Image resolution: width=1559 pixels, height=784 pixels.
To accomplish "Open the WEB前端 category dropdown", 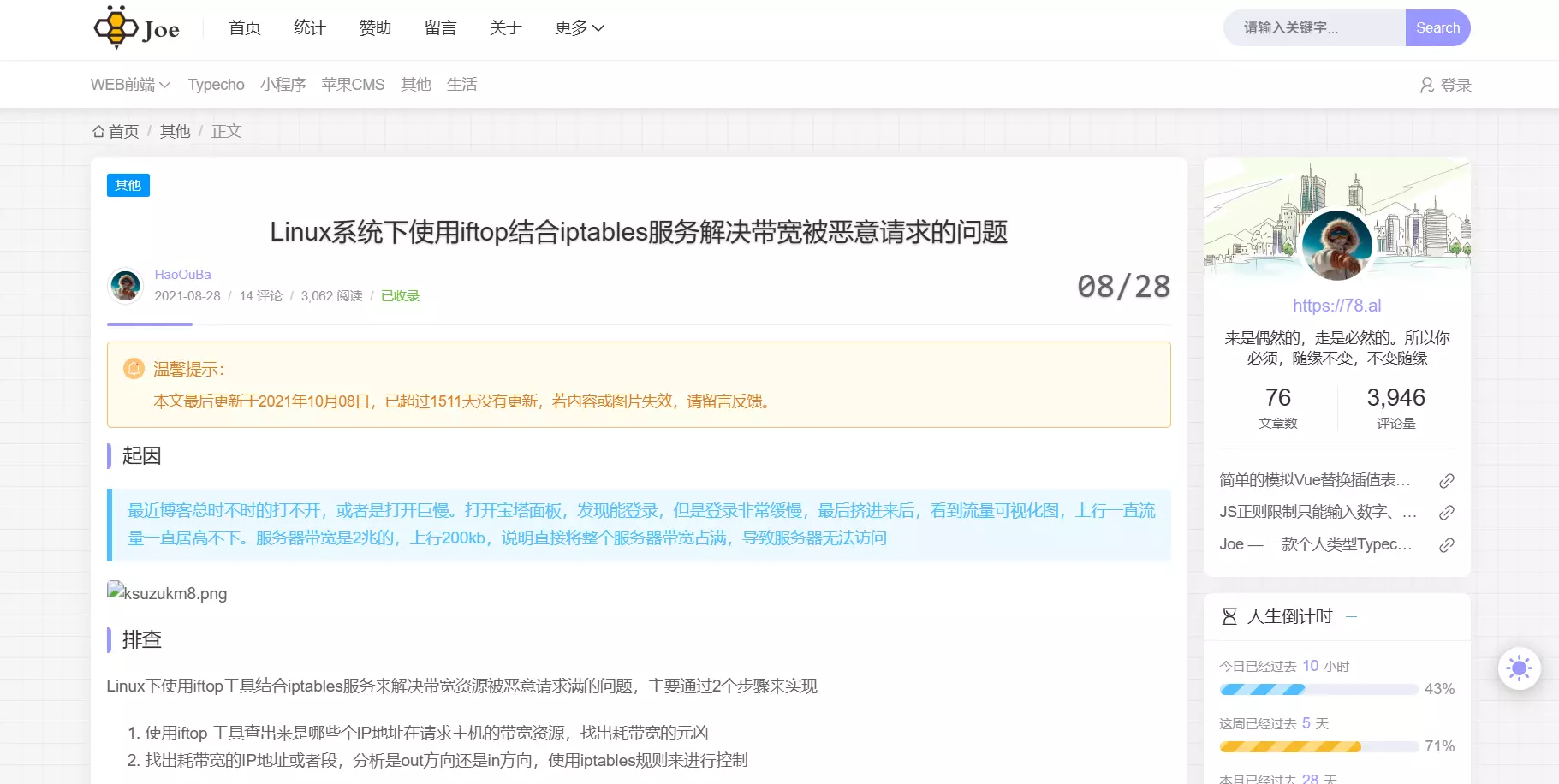I will coord(129,84).
